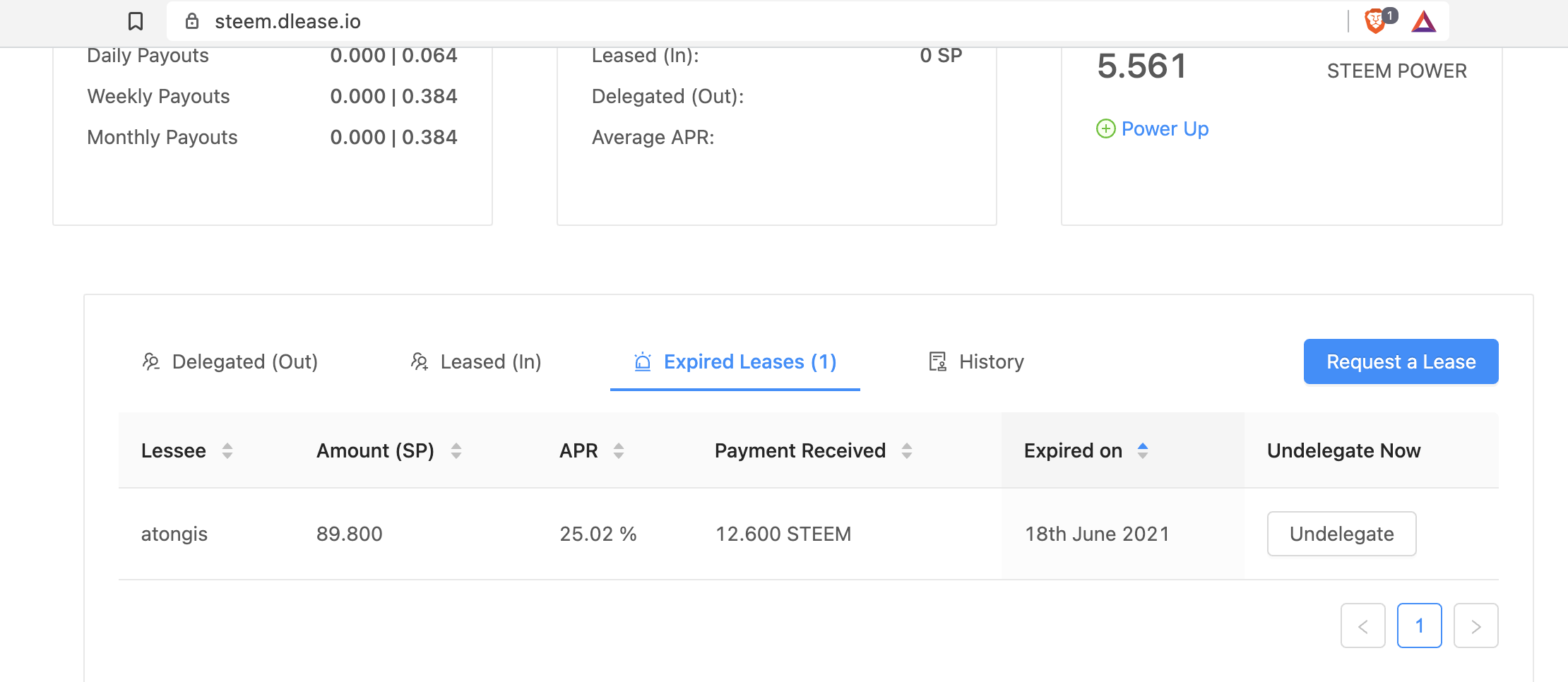Sort table by Lessee column arrows

click(x=227, y=450)
